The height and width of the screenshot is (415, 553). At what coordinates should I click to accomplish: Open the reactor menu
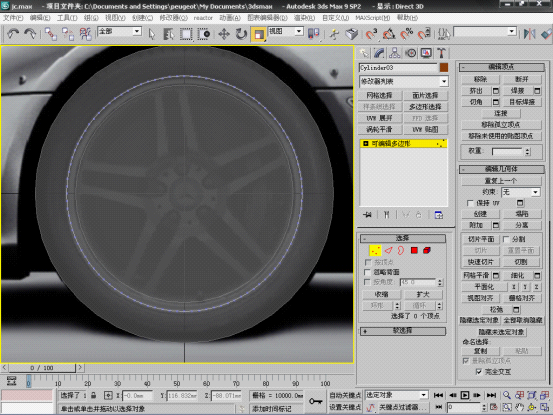203,18
